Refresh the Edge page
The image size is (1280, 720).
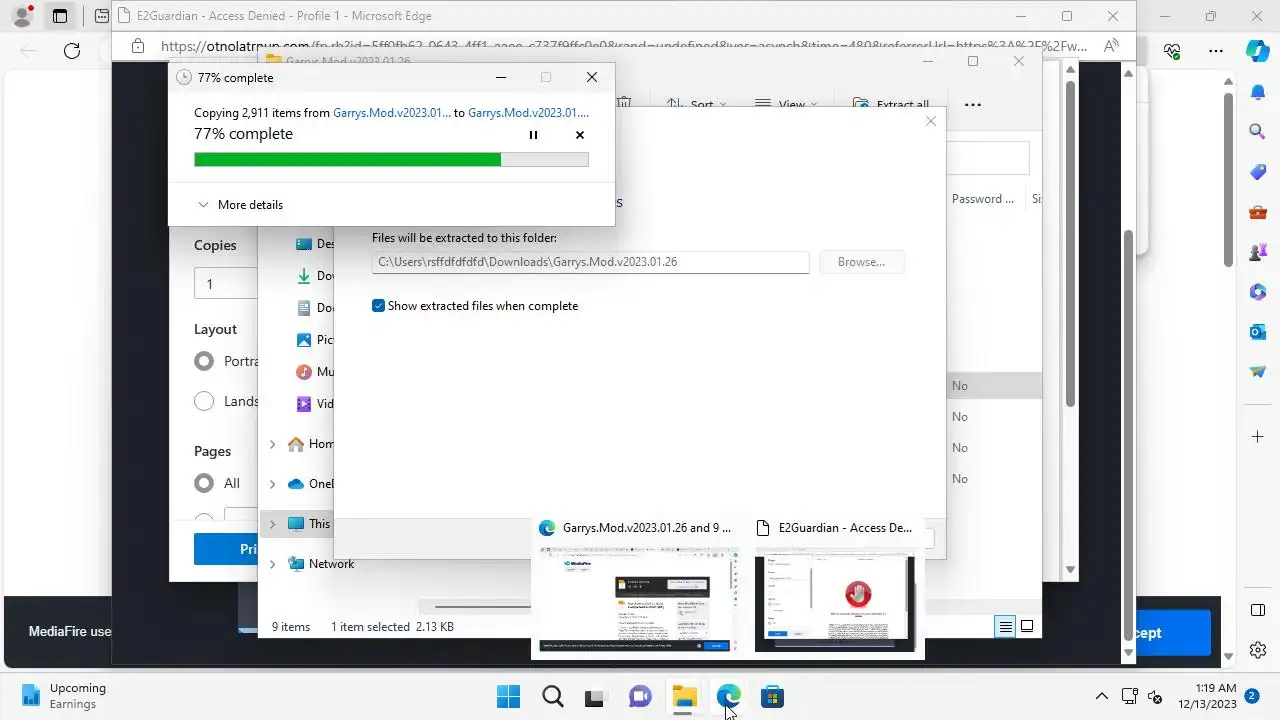pyautogui.click(x=72, y=51)
